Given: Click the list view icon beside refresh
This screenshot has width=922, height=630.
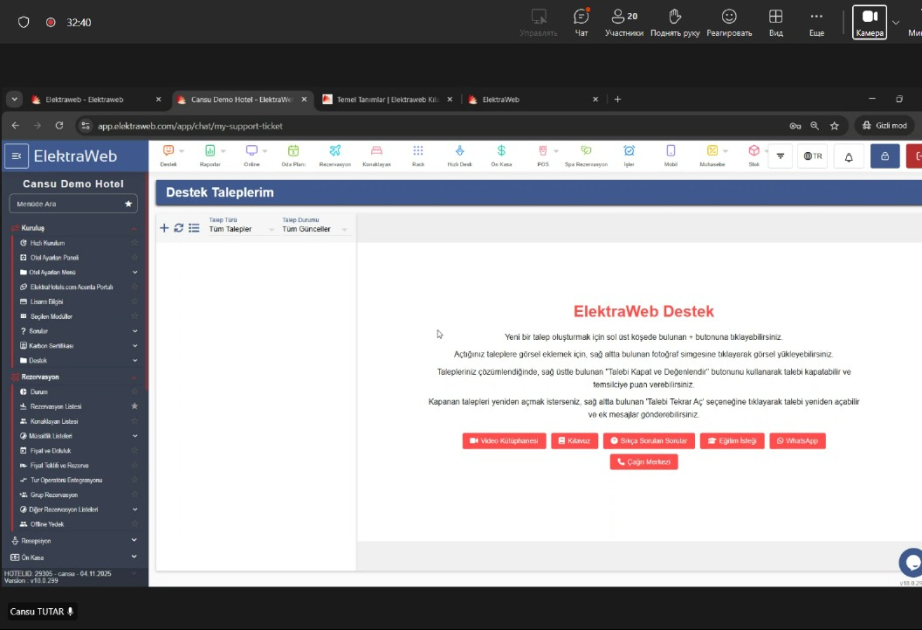Looking at the screenshot, I should pyautogui.click(x=194, y=228).
